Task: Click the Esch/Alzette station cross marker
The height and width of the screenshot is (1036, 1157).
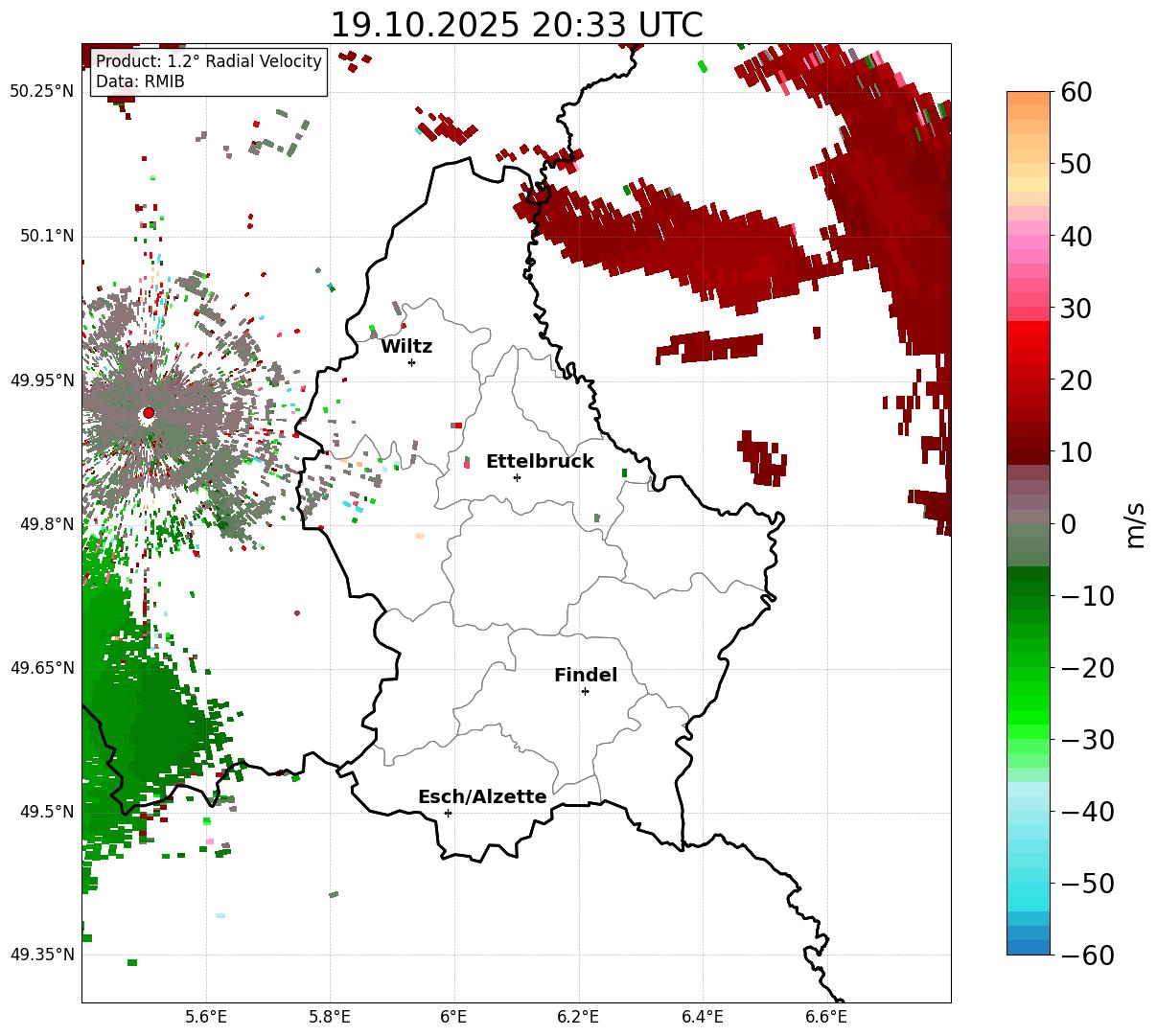Action: point(448,813)
